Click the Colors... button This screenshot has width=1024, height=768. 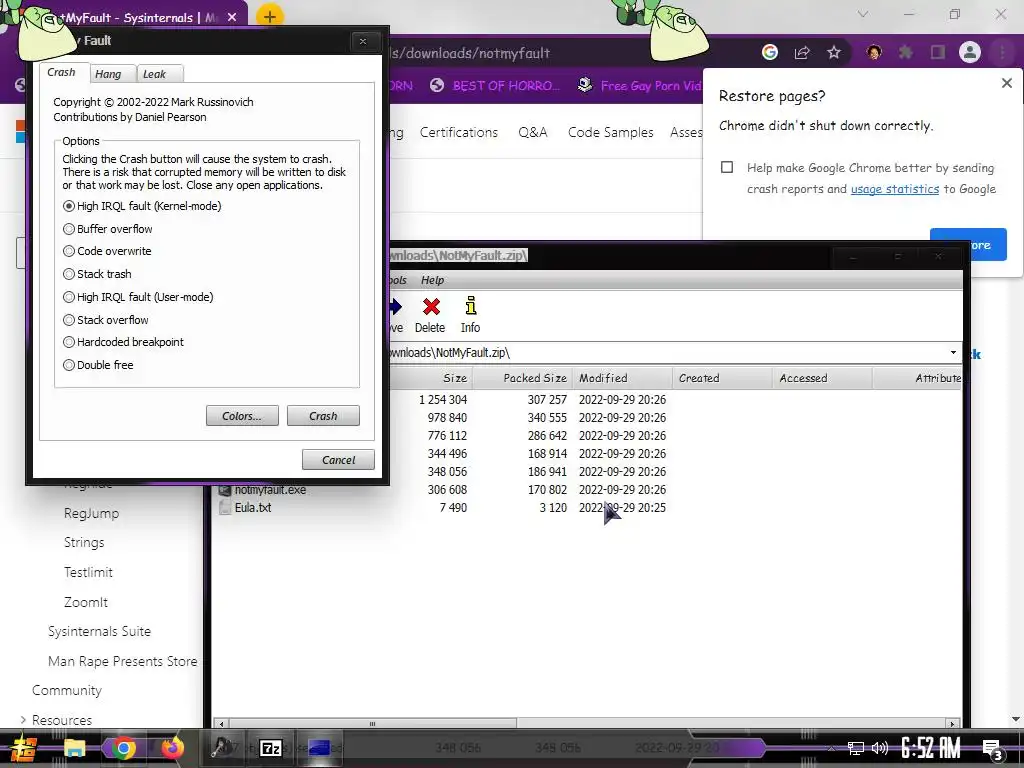pyautogui.click(x=242, y=416)
